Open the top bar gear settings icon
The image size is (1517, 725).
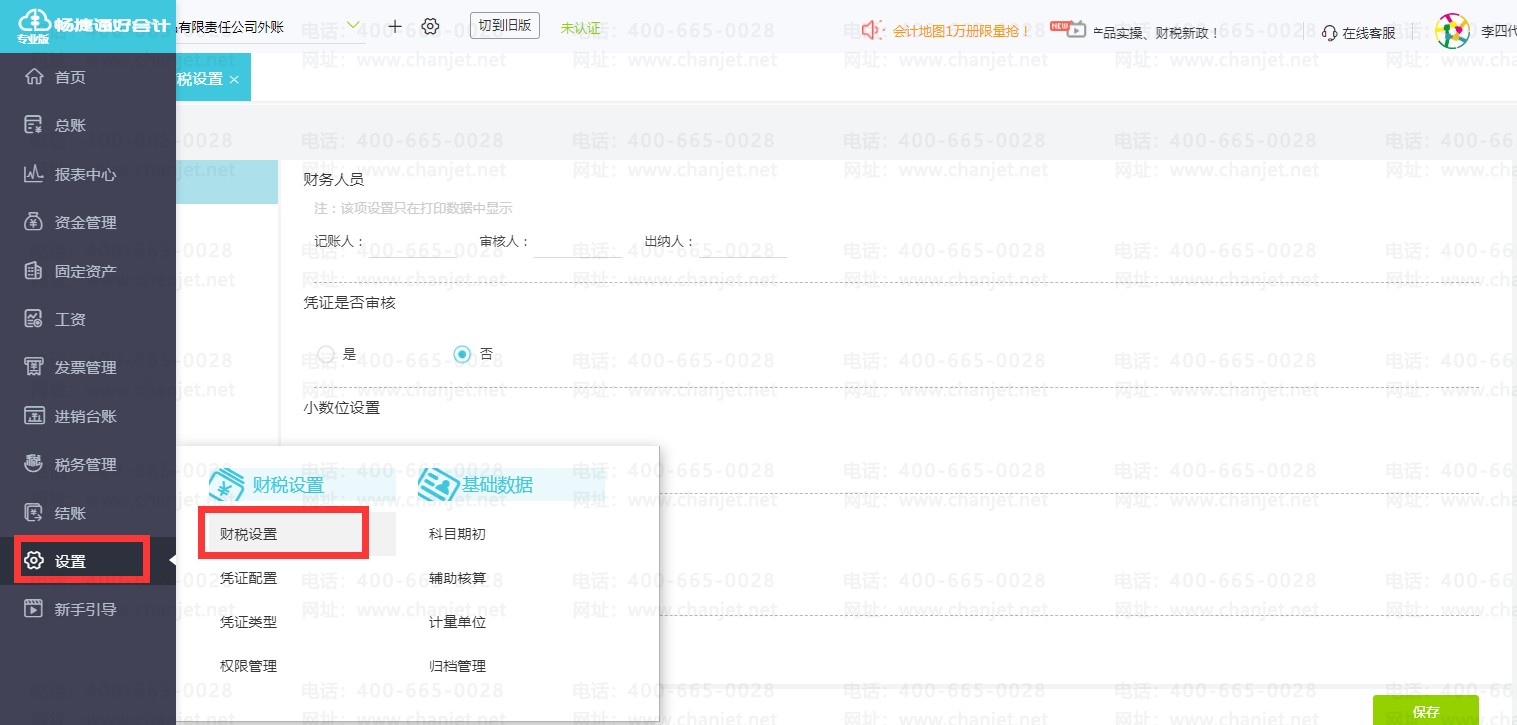(x=430, y=26)
